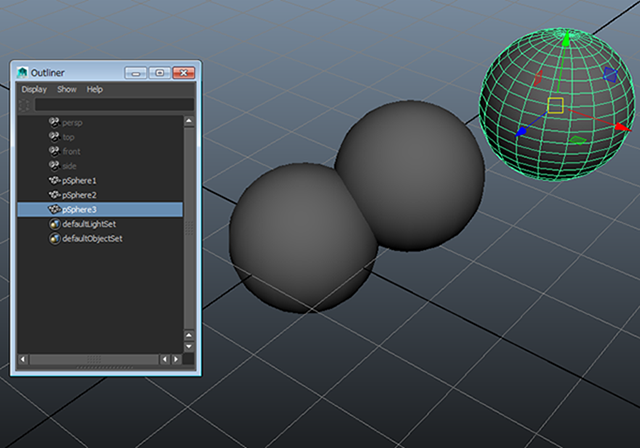Click the yellow center manipulator square

555,105
